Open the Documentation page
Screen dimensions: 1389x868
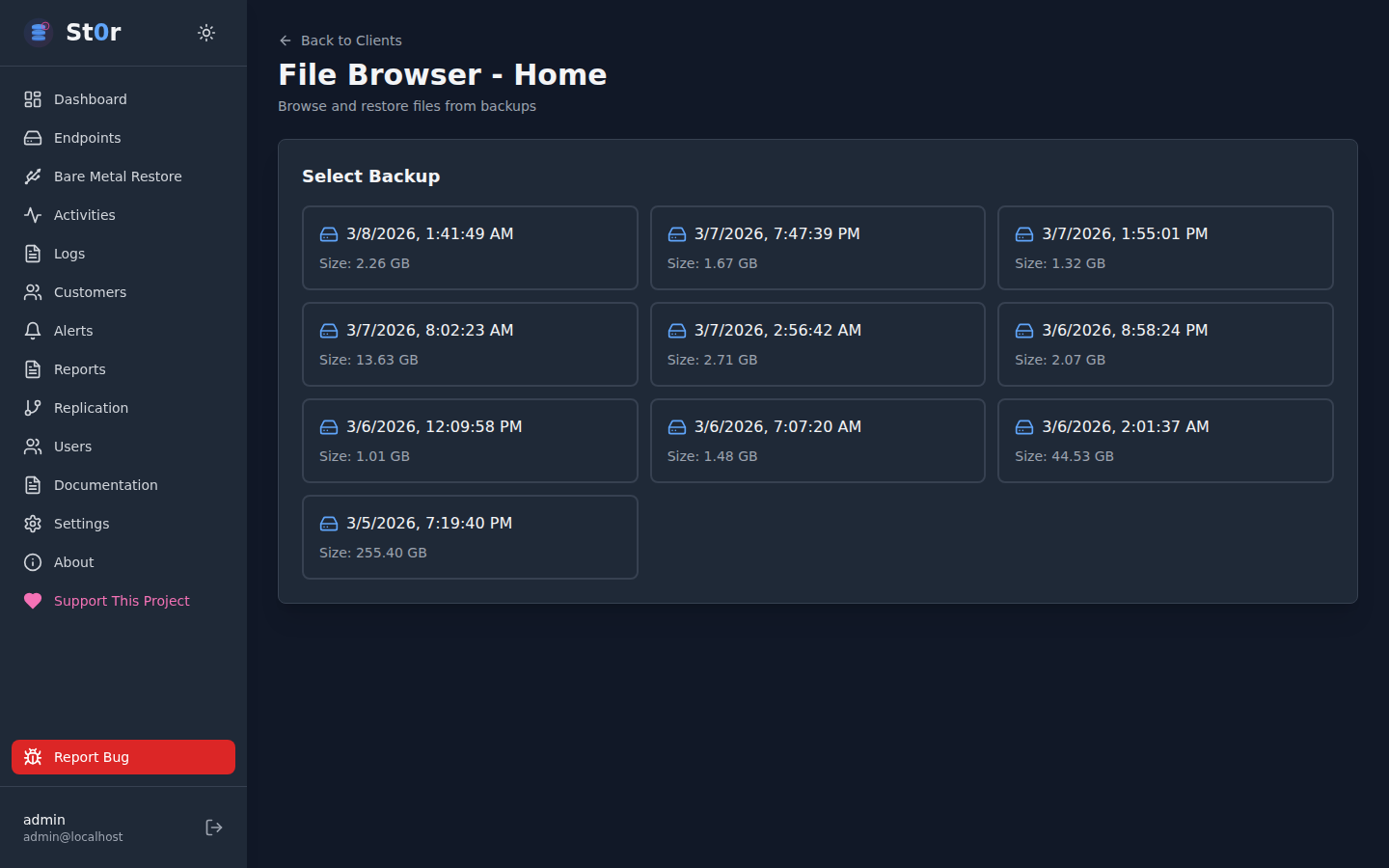tap(105, 484)
